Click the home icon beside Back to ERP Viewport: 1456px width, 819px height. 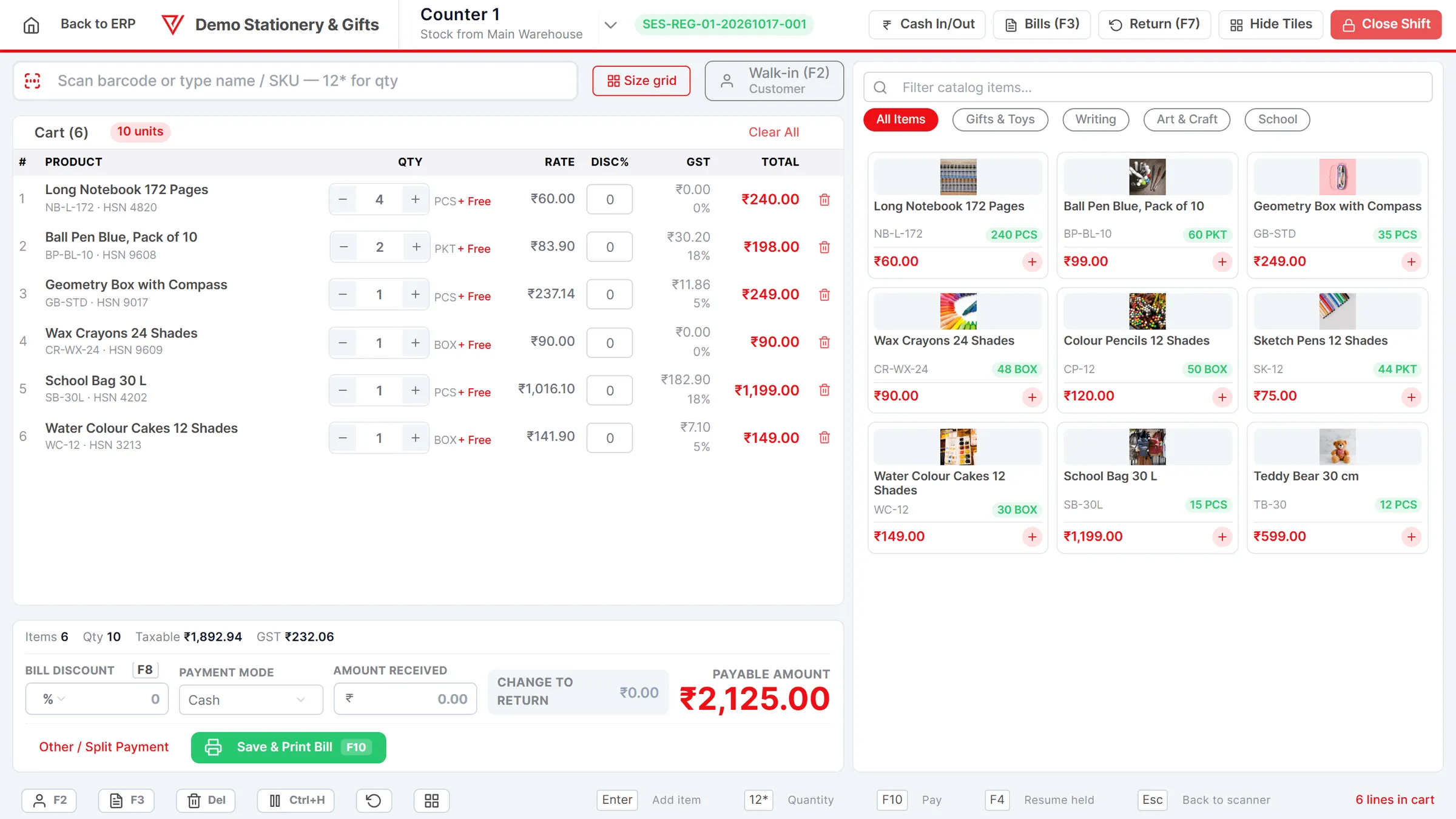[31, 25]
